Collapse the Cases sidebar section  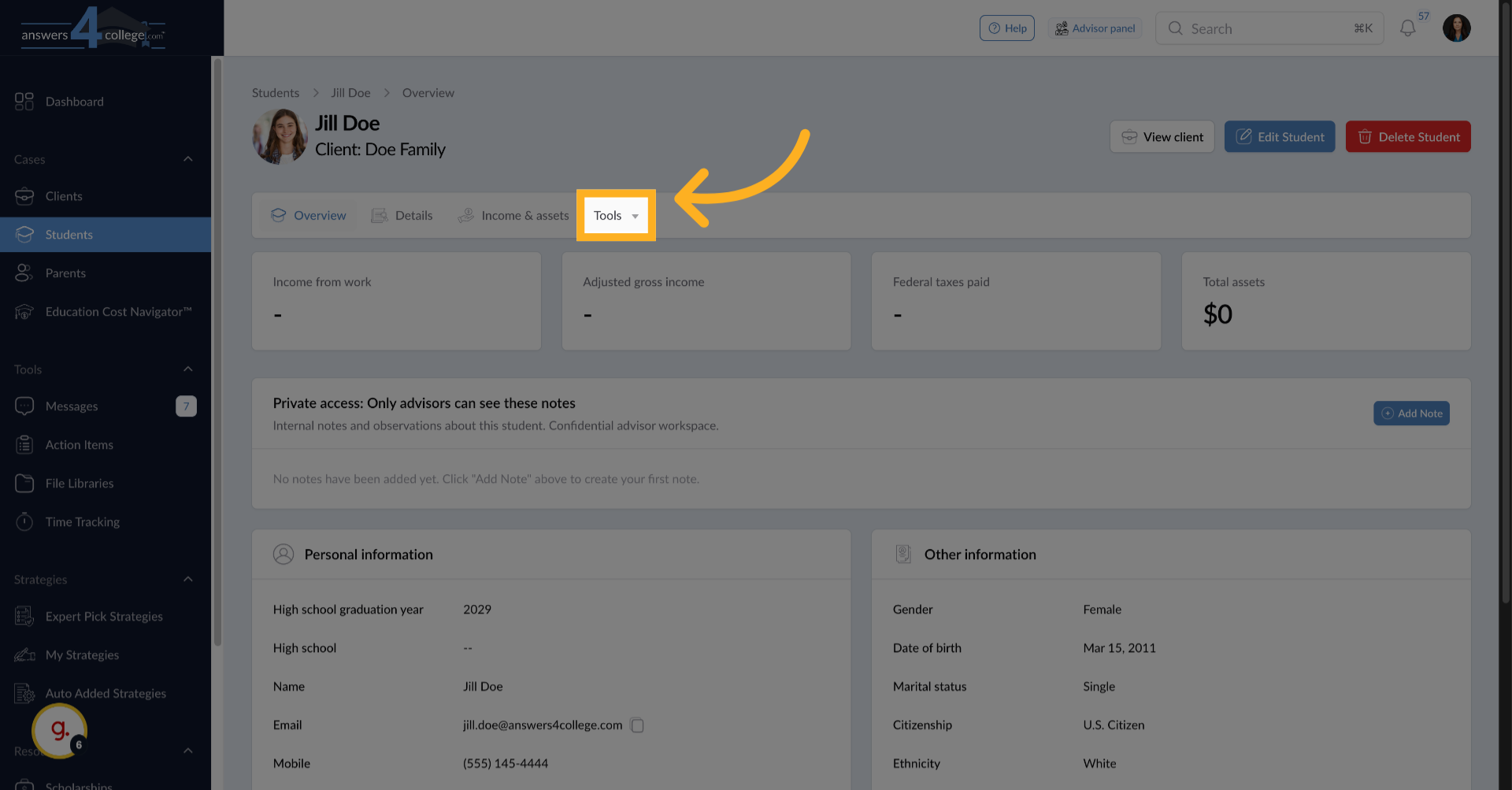point(187,158)
